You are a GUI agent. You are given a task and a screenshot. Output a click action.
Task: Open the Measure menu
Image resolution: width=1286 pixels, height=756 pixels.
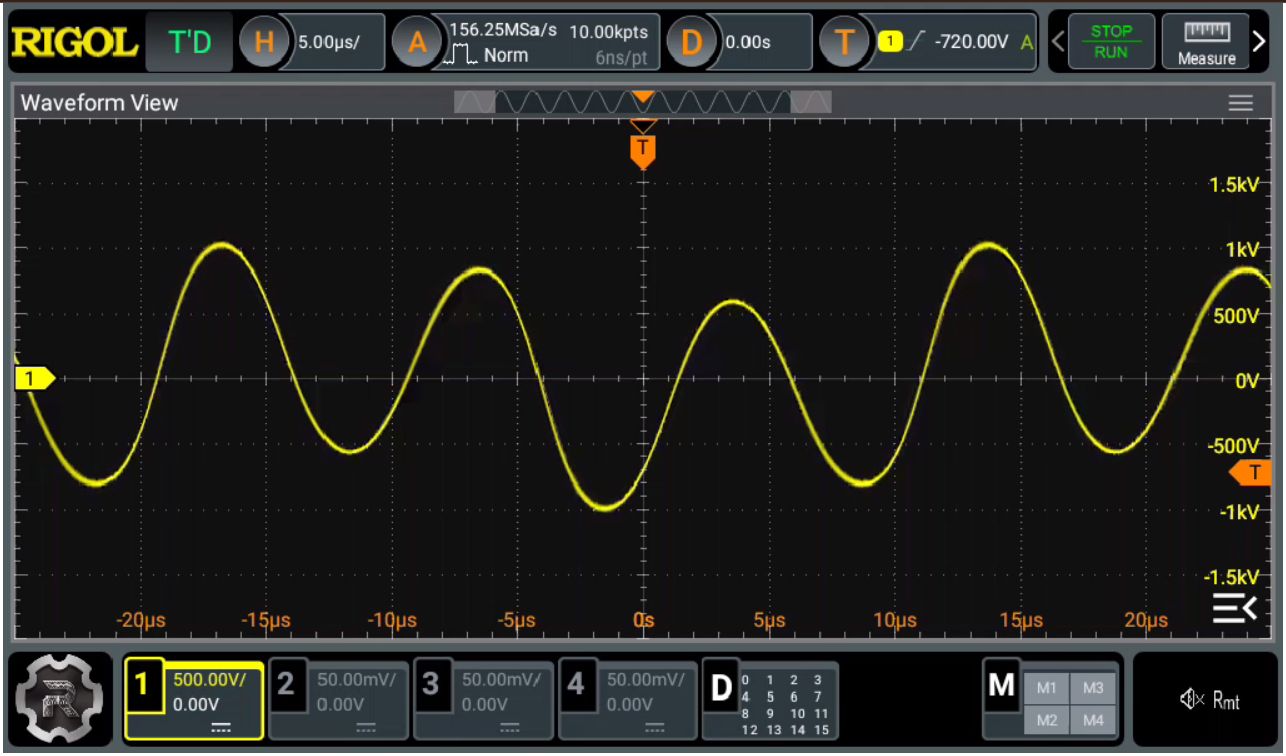click(x=1206, y=42)
